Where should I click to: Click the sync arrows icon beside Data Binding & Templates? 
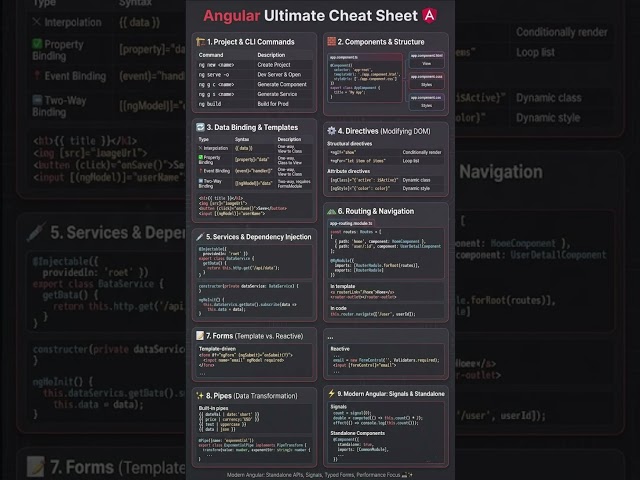[x=200, y=127]
